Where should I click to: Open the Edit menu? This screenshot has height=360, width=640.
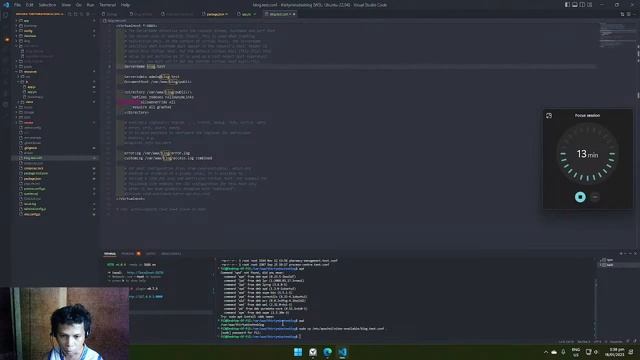coord(29,5)
